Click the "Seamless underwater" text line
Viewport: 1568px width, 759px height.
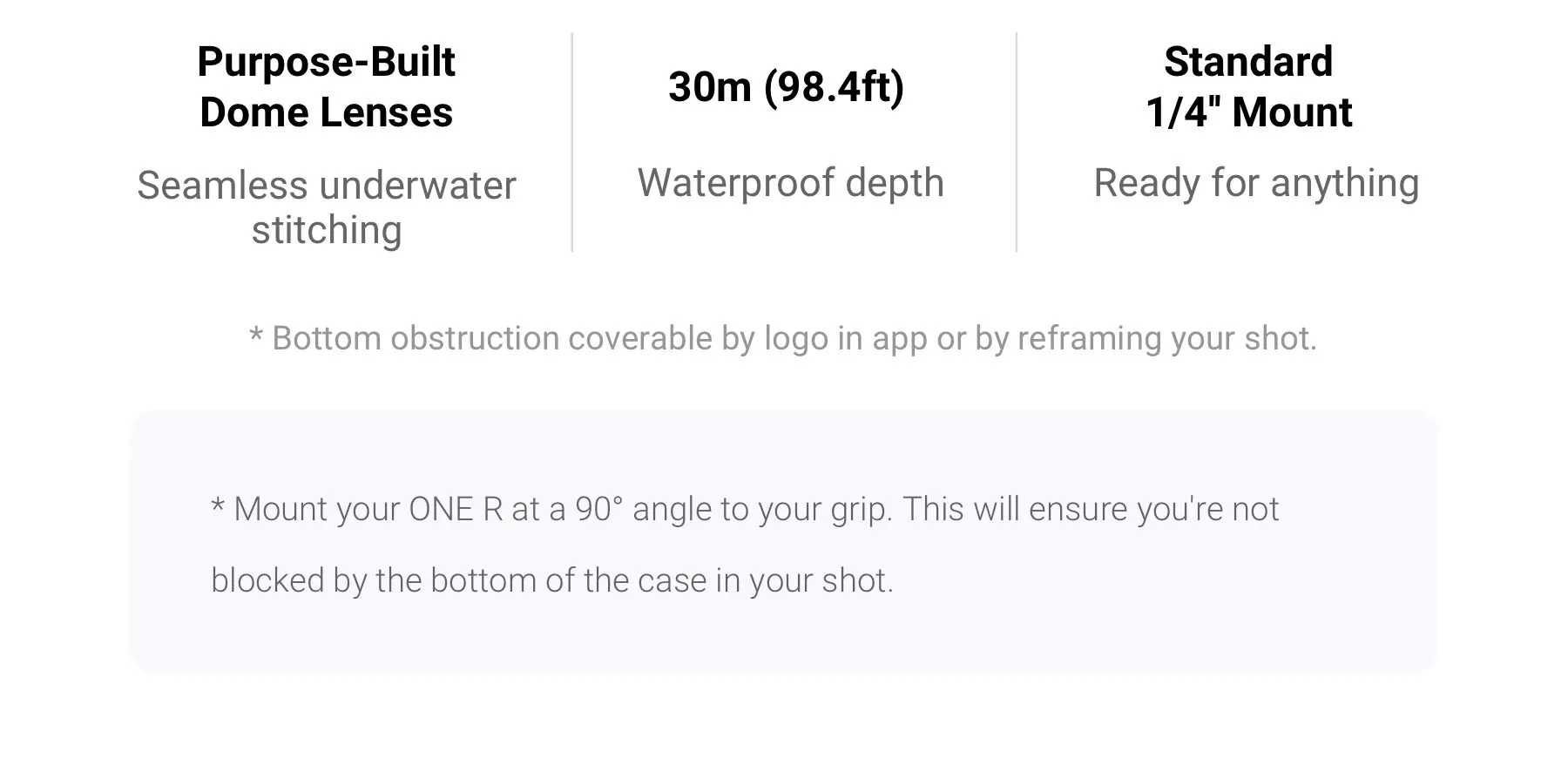326,186
